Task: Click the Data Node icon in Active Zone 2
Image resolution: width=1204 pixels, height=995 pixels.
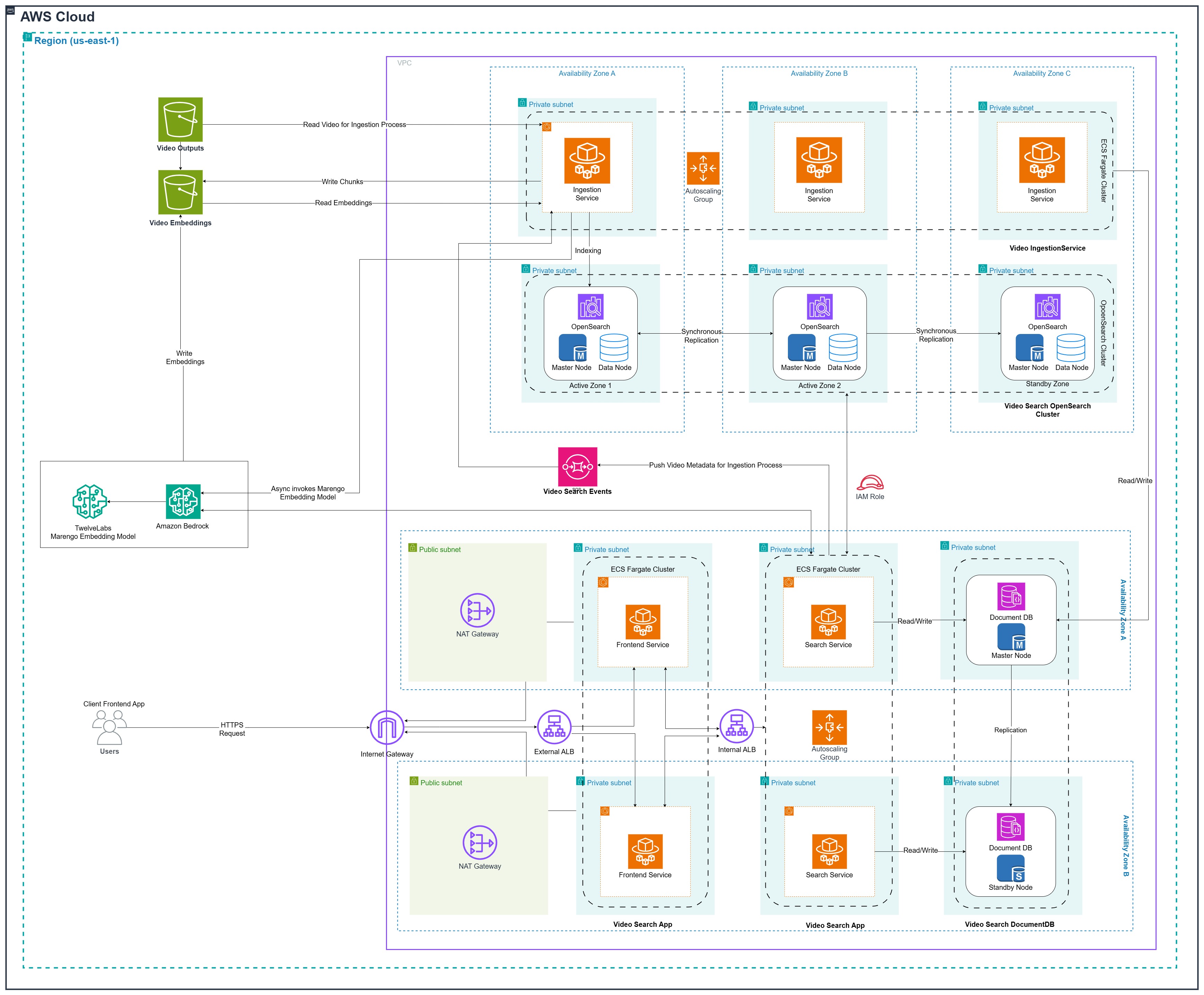Action: (843, 348)
